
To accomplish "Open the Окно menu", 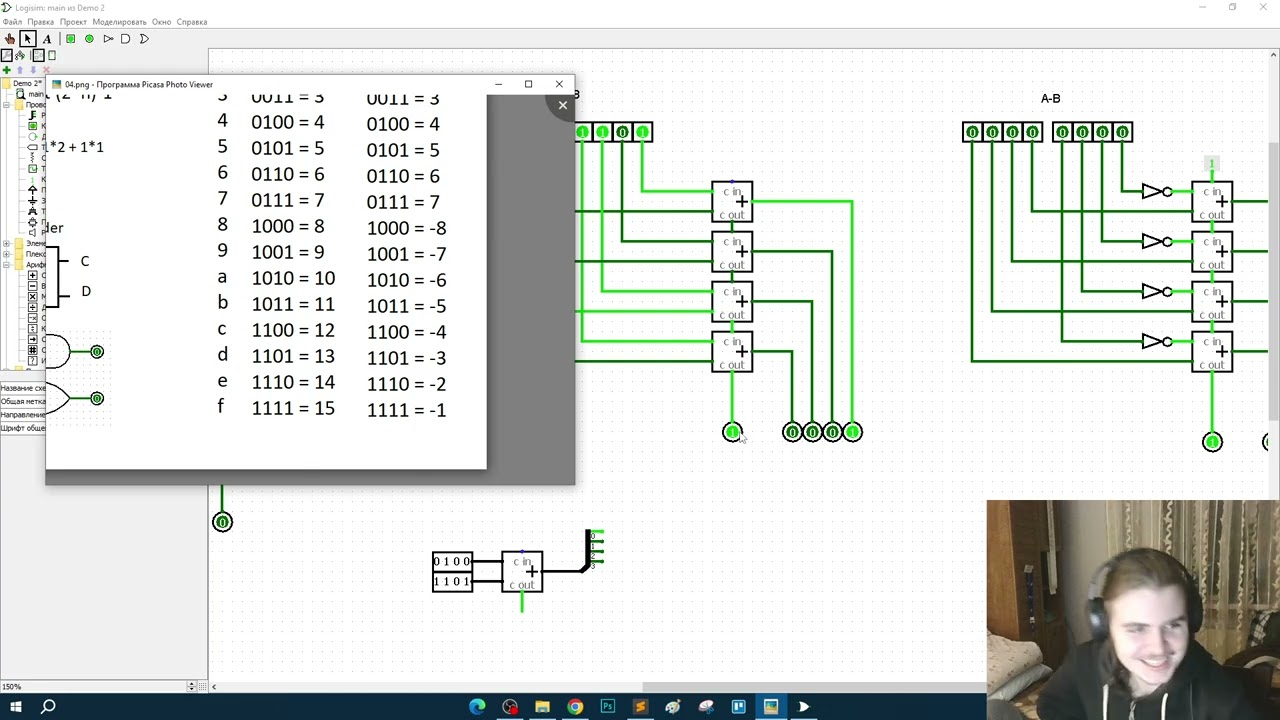I will tap(161, 22).
